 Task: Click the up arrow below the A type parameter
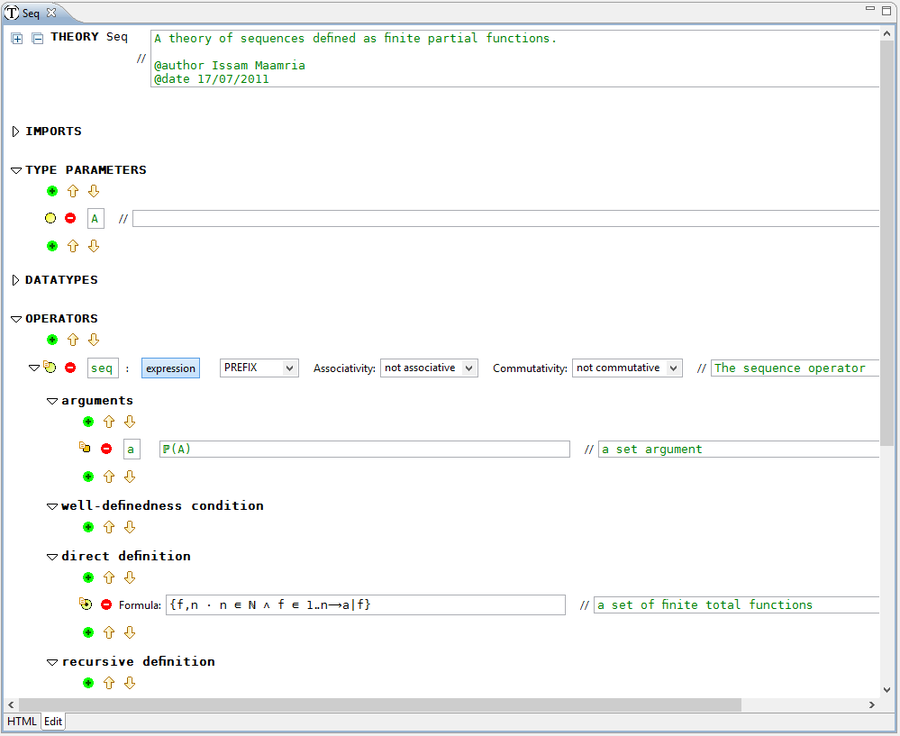[73, 246]
